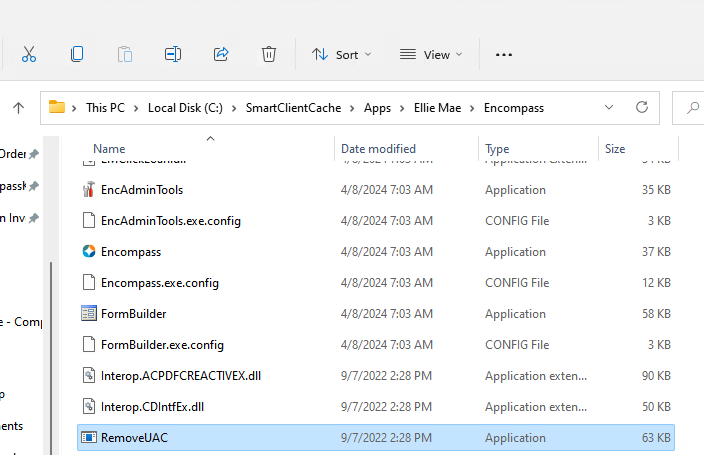Navigate to Ellie Mae breadcrumb
Viewport: 704px width, 455px height.
[x=437, y=108]
